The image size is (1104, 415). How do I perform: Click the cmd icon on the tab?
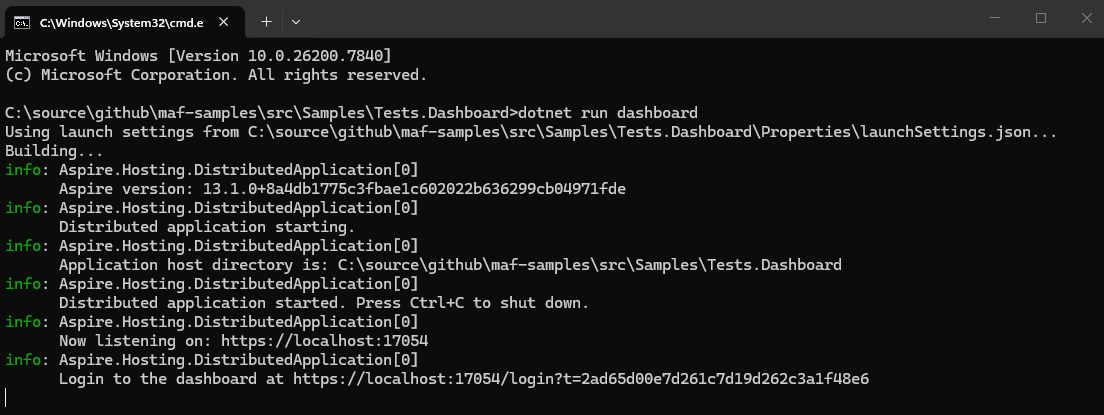tap(20, 21)
